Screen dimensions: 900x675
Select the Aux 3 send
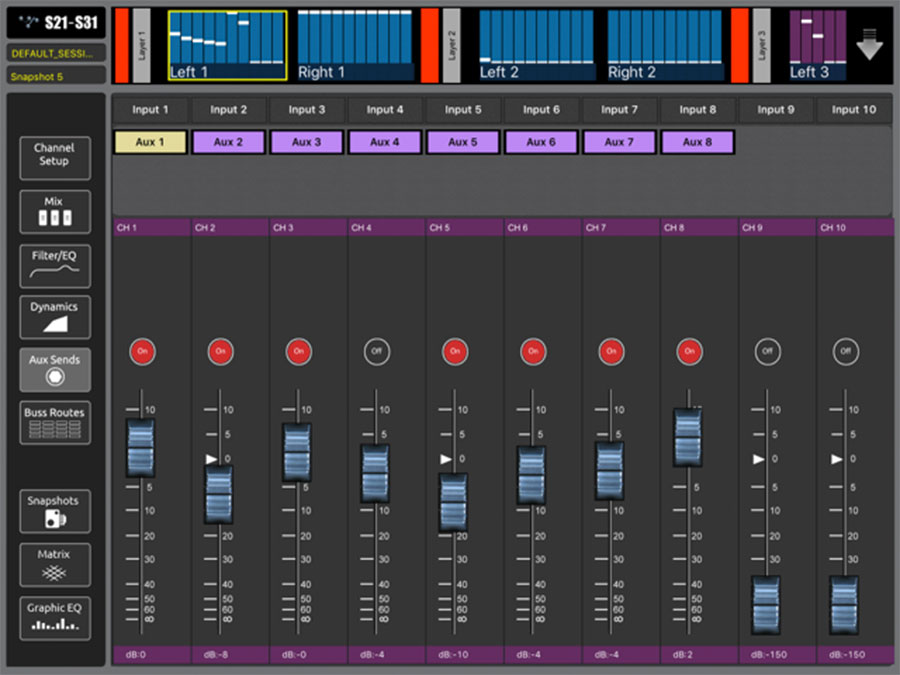[x=307, y=142]
